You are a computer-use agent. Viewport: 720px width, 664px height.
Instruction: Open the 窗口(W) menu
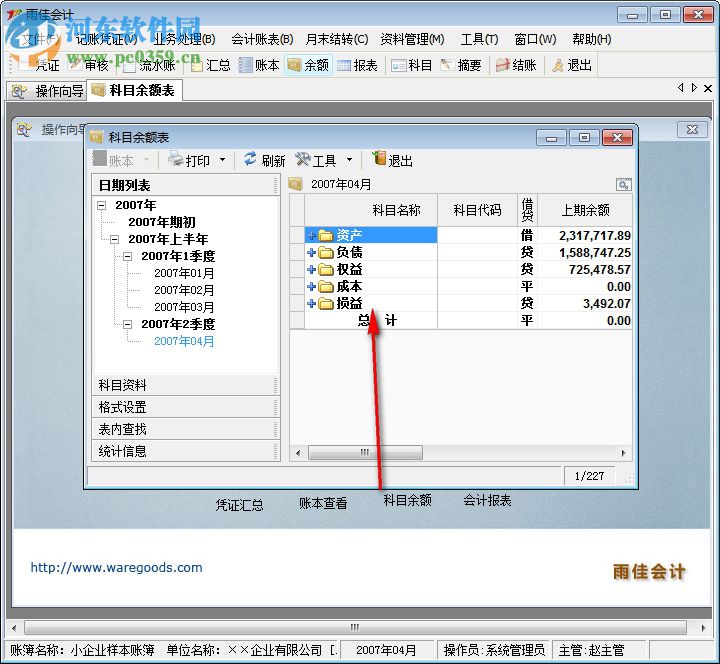(x=535, y=39)
